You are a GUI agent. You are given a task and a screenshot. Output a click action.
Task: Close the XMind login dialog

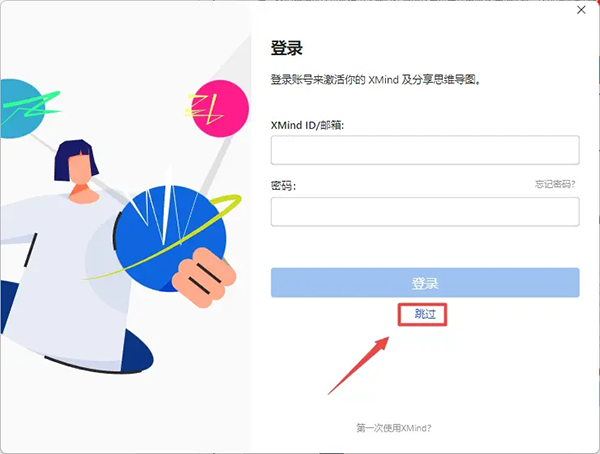pos(581,10)
